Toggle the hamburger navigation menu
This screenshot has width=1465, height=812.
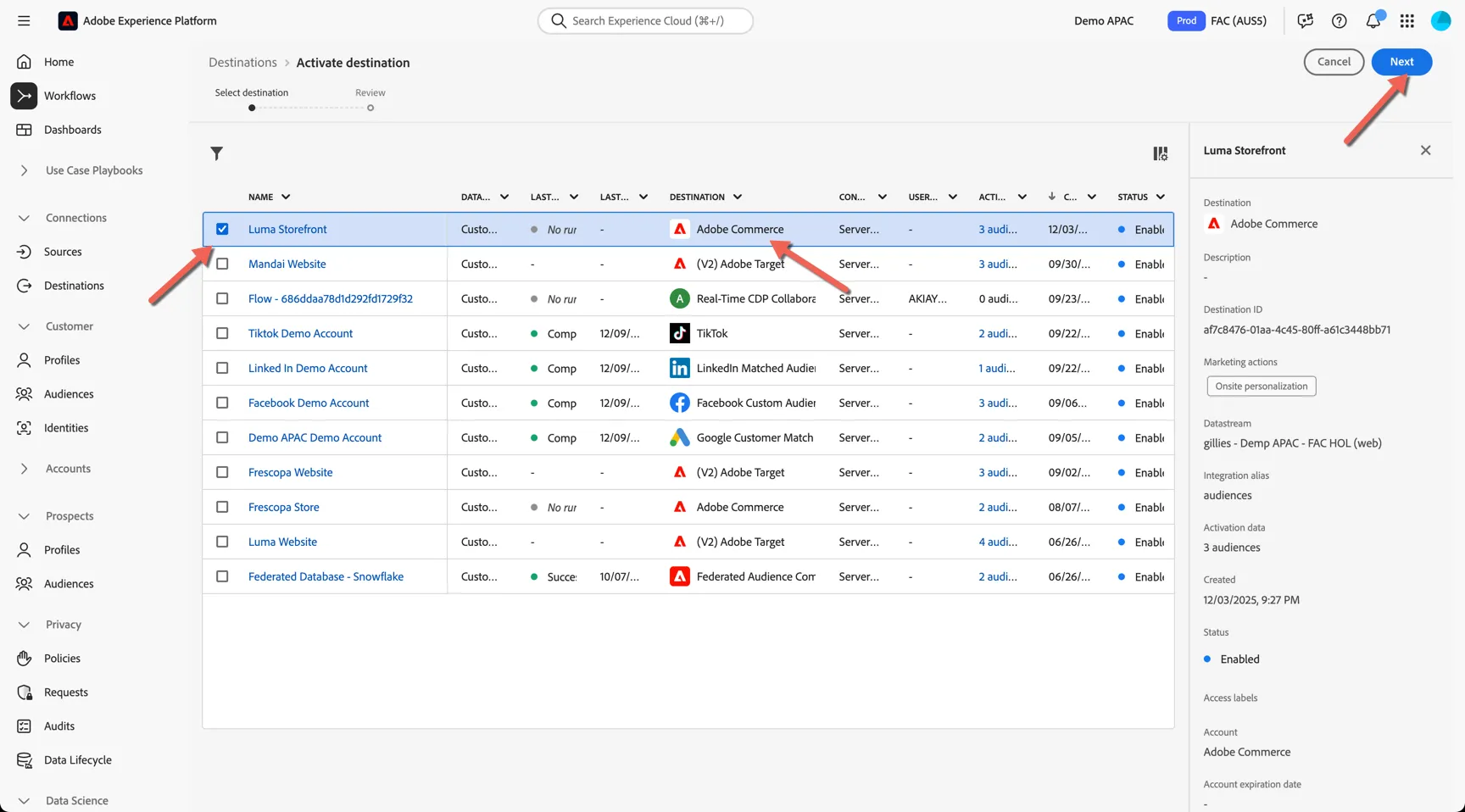24,20
